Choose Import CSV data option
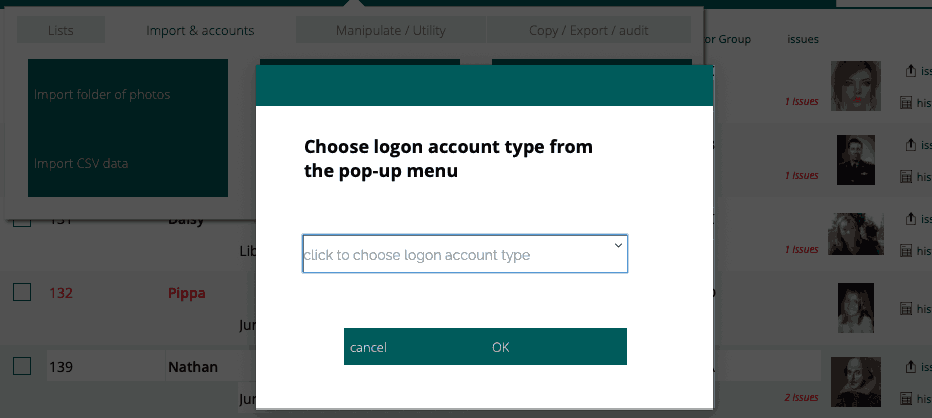 [x=81, y=163]
